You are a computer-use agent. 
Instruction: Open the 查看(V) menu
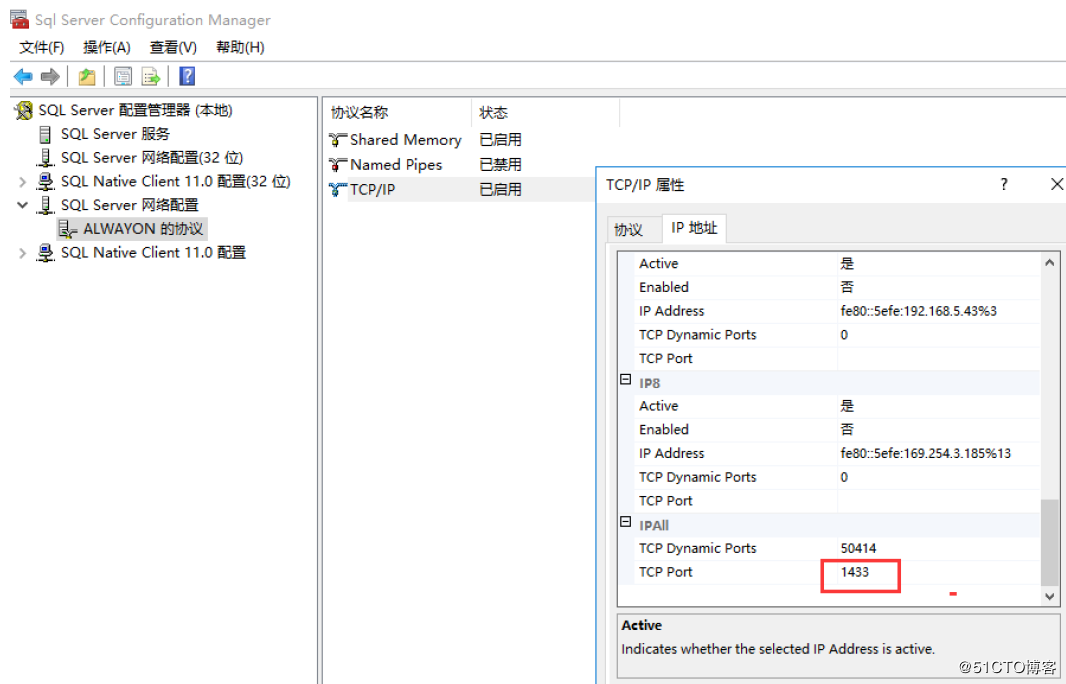click(x=173, y=47)
